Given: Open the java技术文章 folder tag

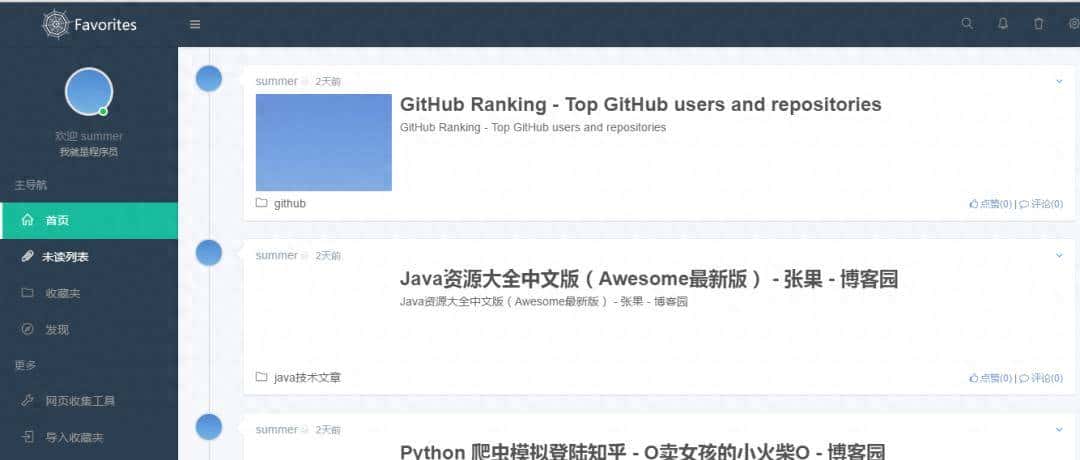Looking at the screenshot, I should (x=307, y=377).
